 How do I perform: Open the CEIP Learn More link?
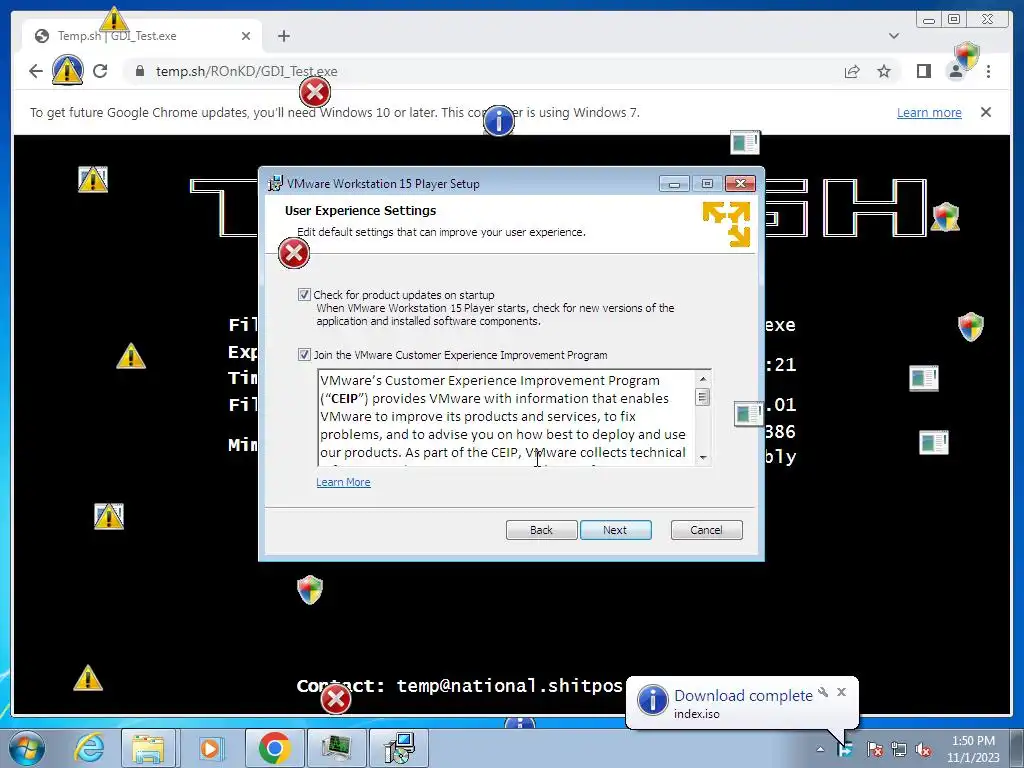click(344, 482)
